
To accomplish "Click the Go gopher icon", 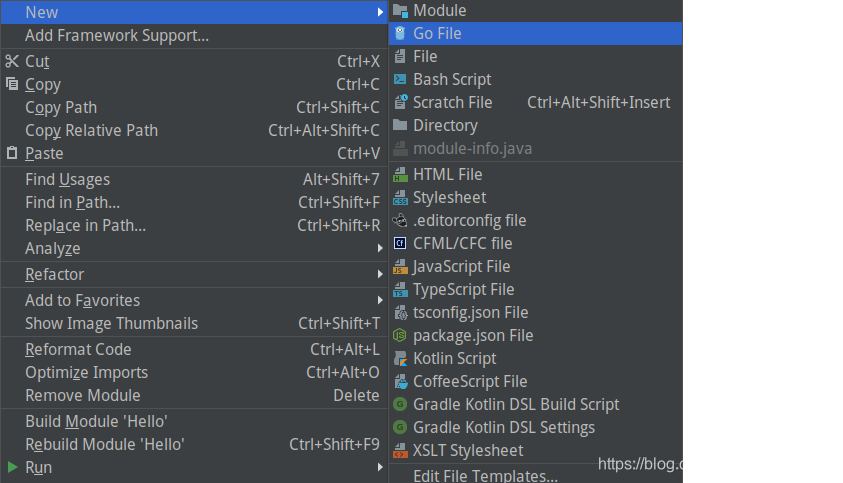I will (400, 33).
